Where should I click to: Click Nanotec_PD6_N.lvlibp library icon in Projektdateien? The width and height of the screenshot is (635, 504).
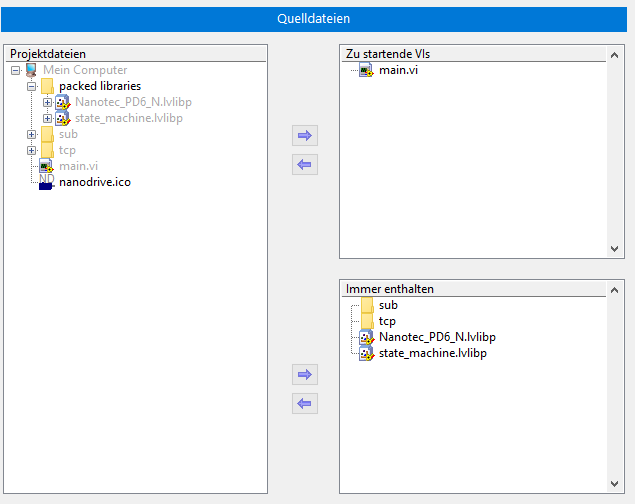(x=63, y=102)
